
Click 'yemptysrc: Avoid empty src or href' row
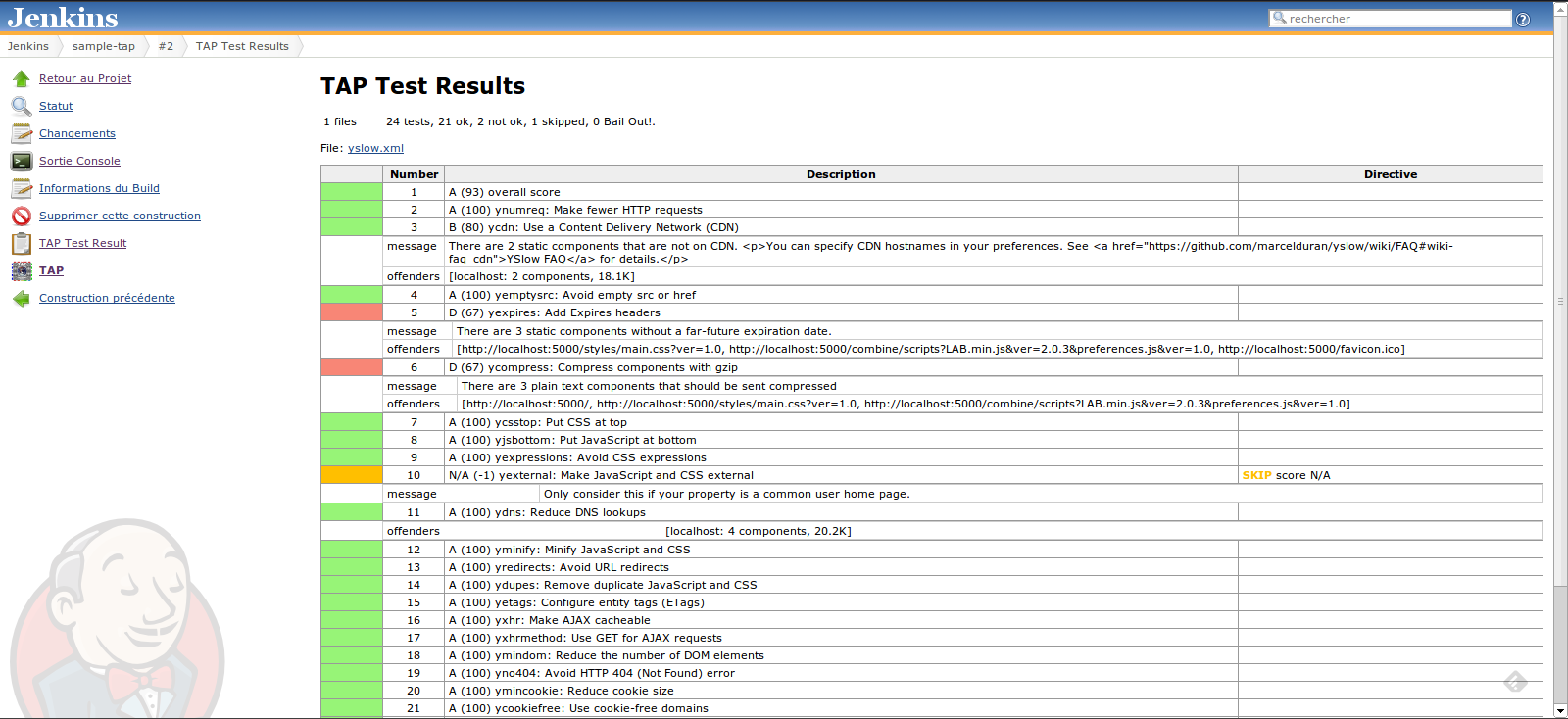(x=932, y=295)
